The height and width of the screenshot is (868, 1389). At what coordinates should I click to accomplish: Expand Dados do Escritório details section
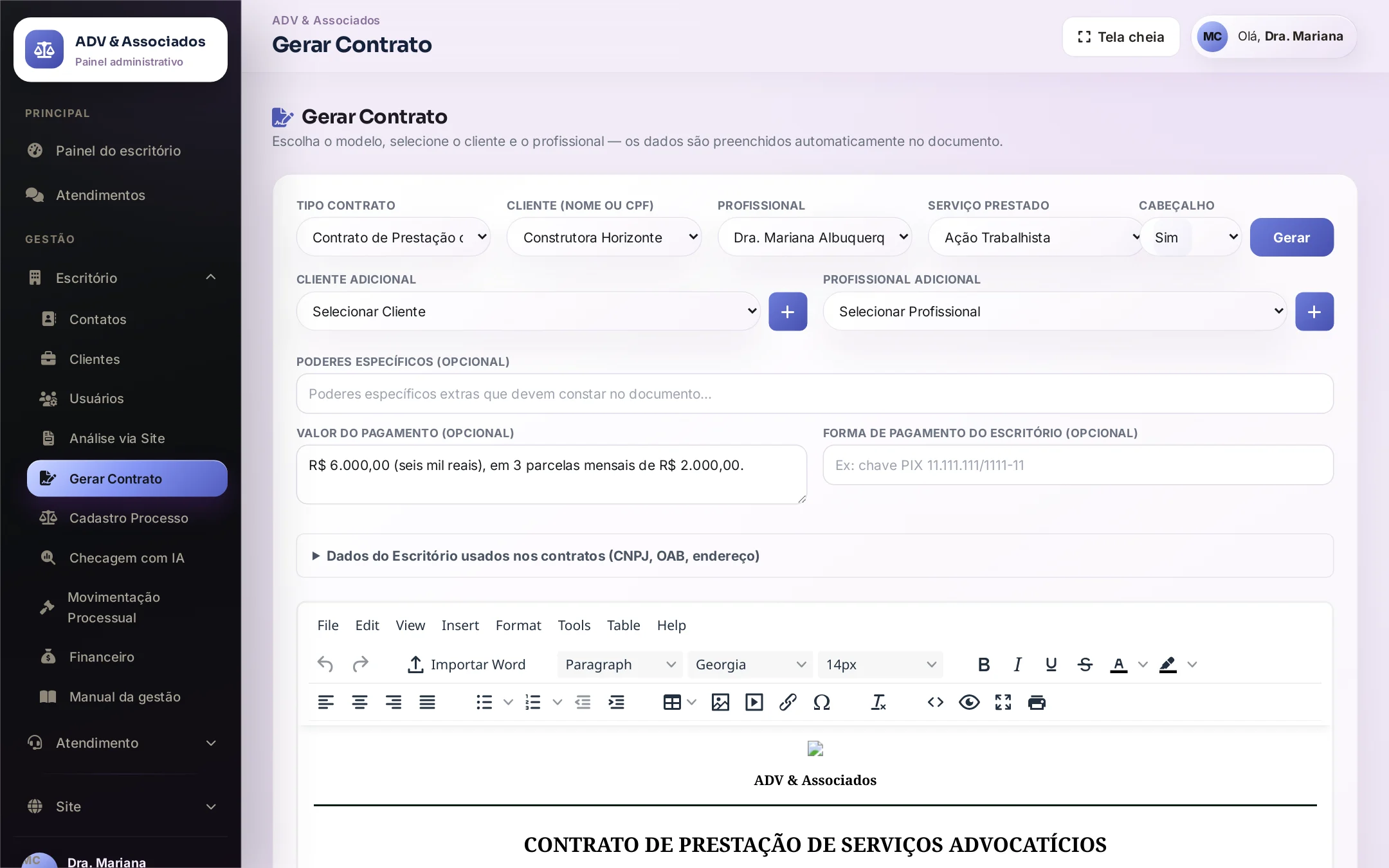815,556
